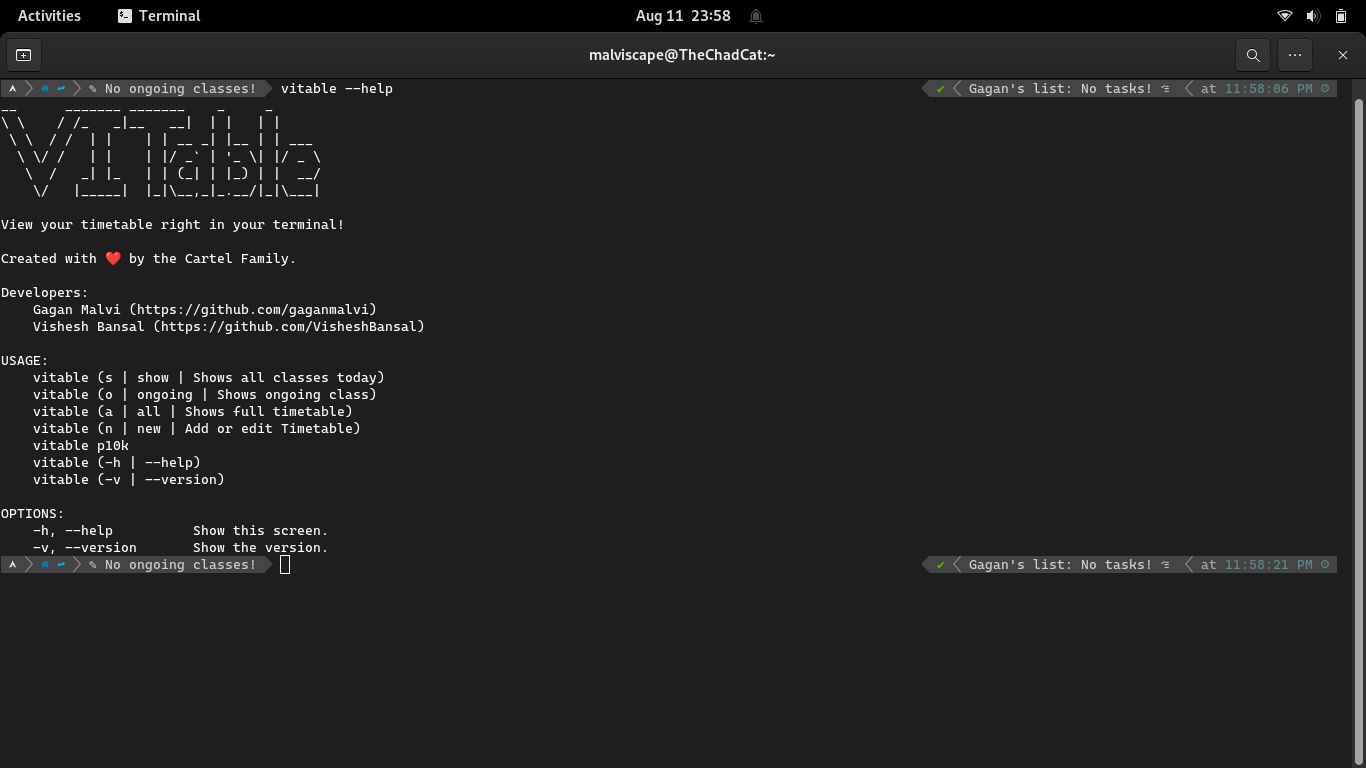
Task: Open the Terminal app menu
Action: point(159,16)
